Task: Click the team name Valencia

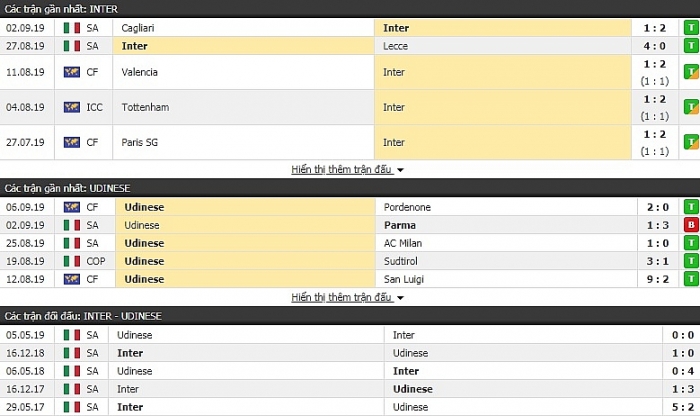Action: tap(139, 72)
